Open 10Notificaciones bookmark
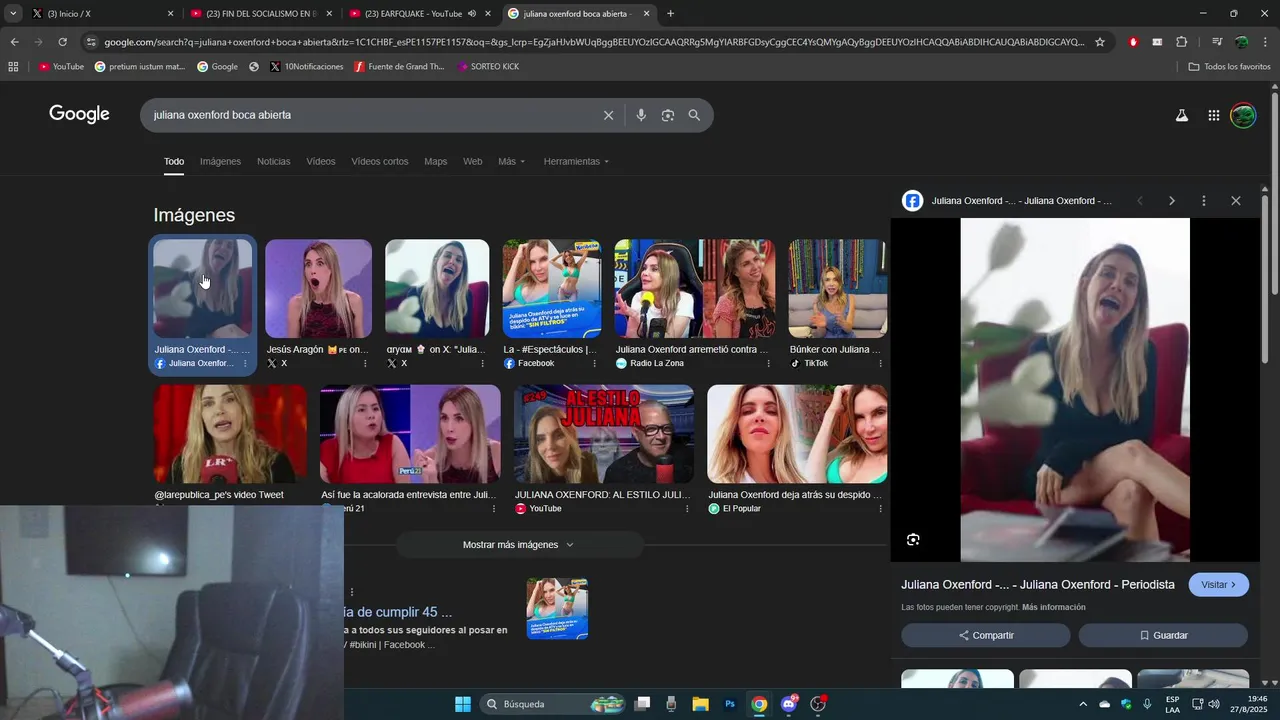The image size is (1280, 720). coord(307,67)
